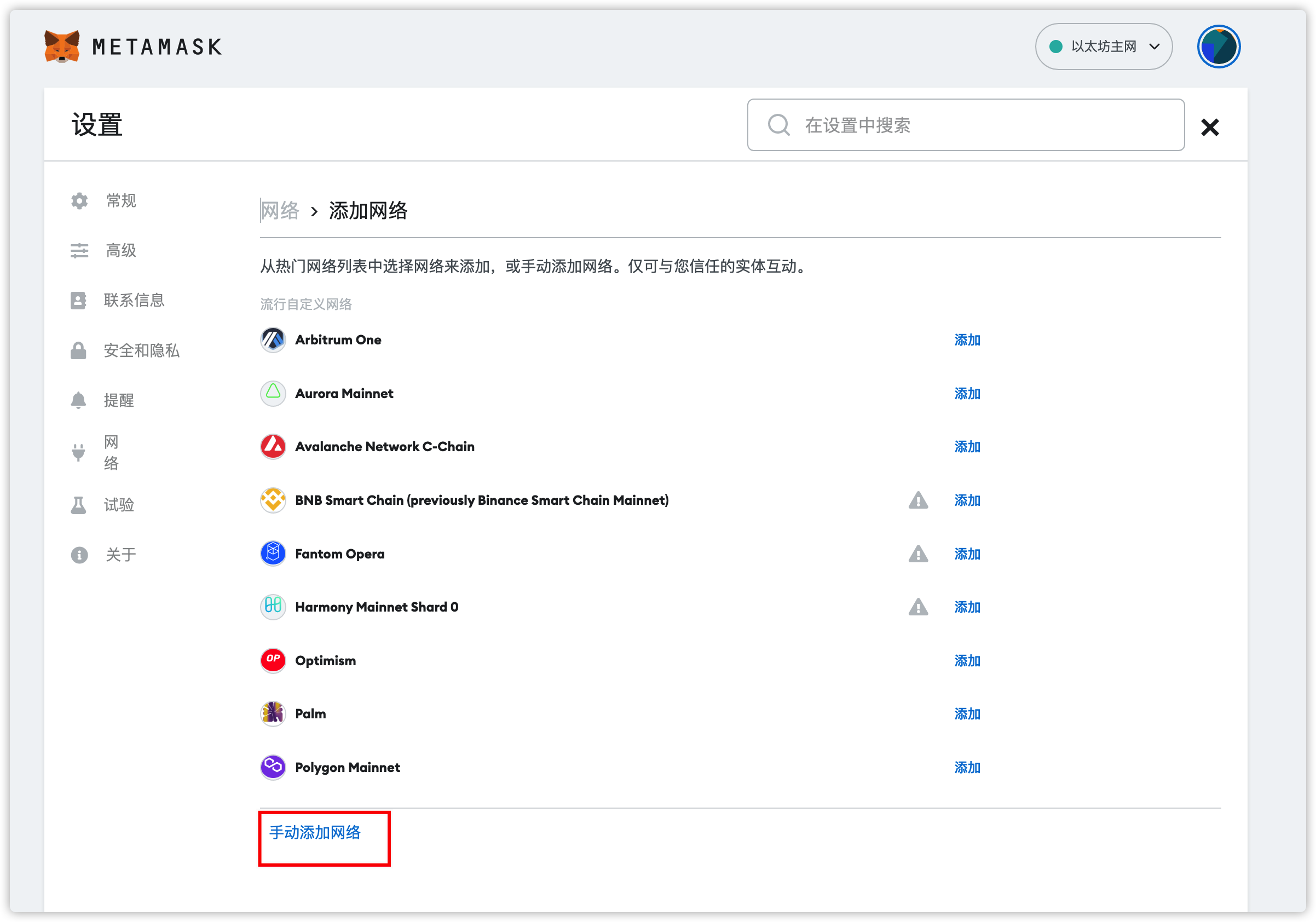The image size is (1316, 922).
Task: Open 常规 general settings
Action: (x=121, y=201)
